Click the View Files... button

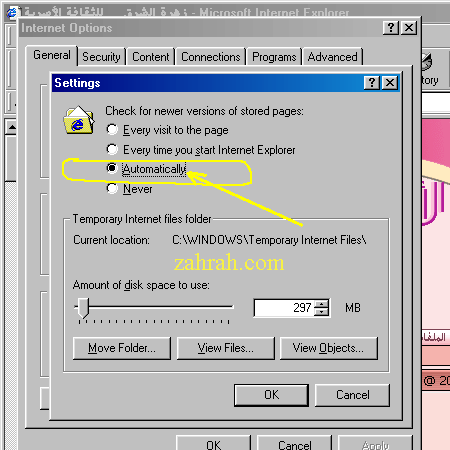[226, 348]
